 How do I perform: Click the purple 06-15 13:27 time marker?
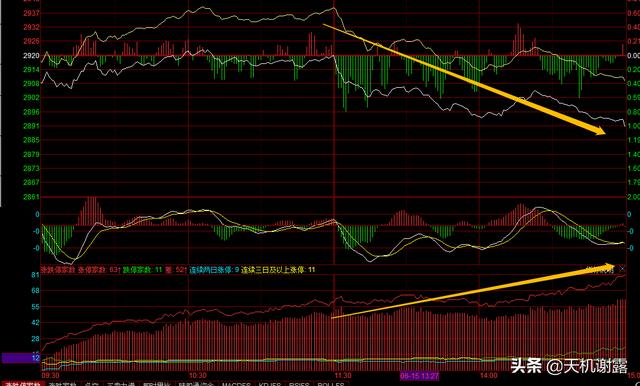[x=419, y=376]
